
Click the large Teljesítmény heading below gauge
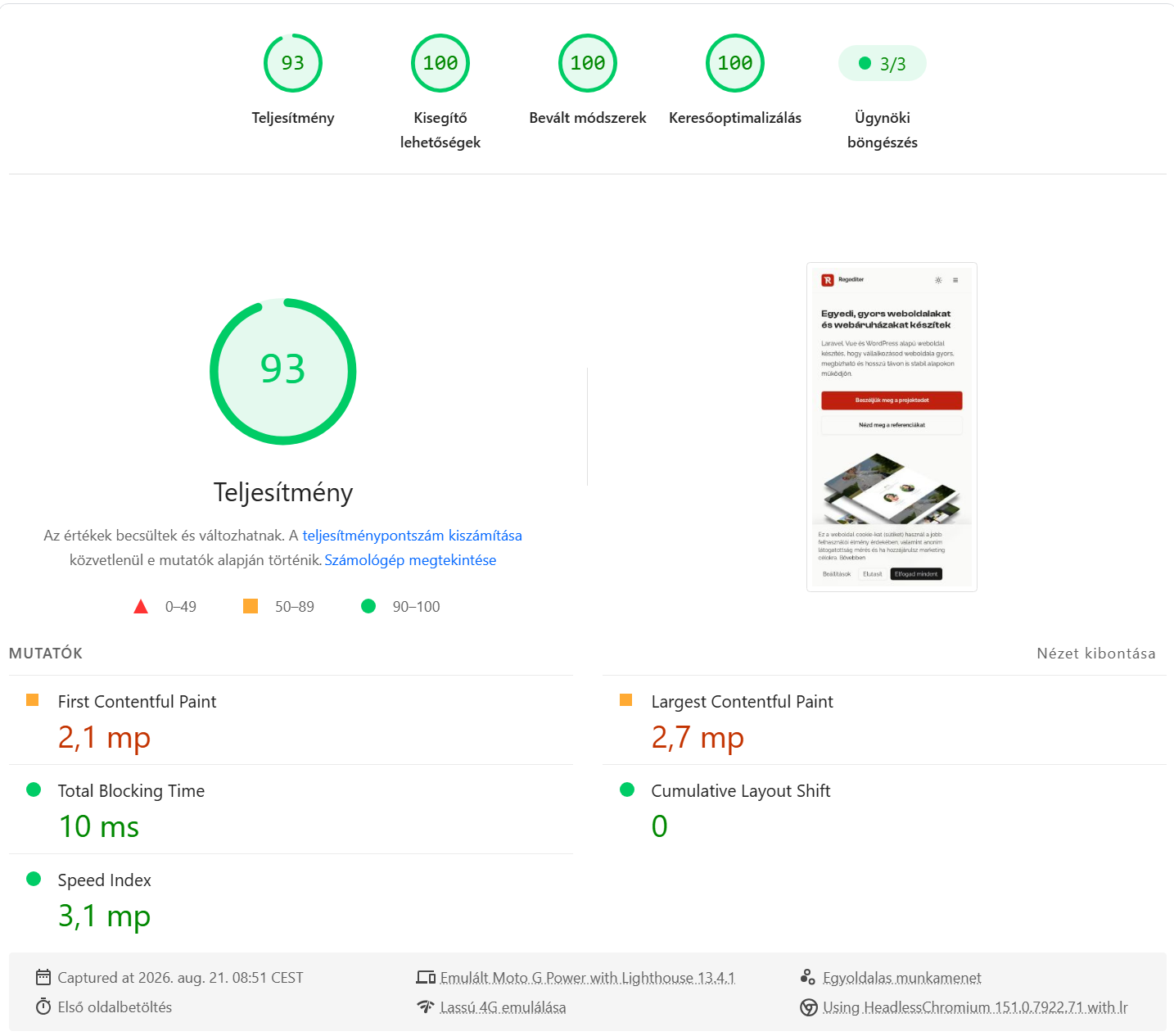(283, 493)
